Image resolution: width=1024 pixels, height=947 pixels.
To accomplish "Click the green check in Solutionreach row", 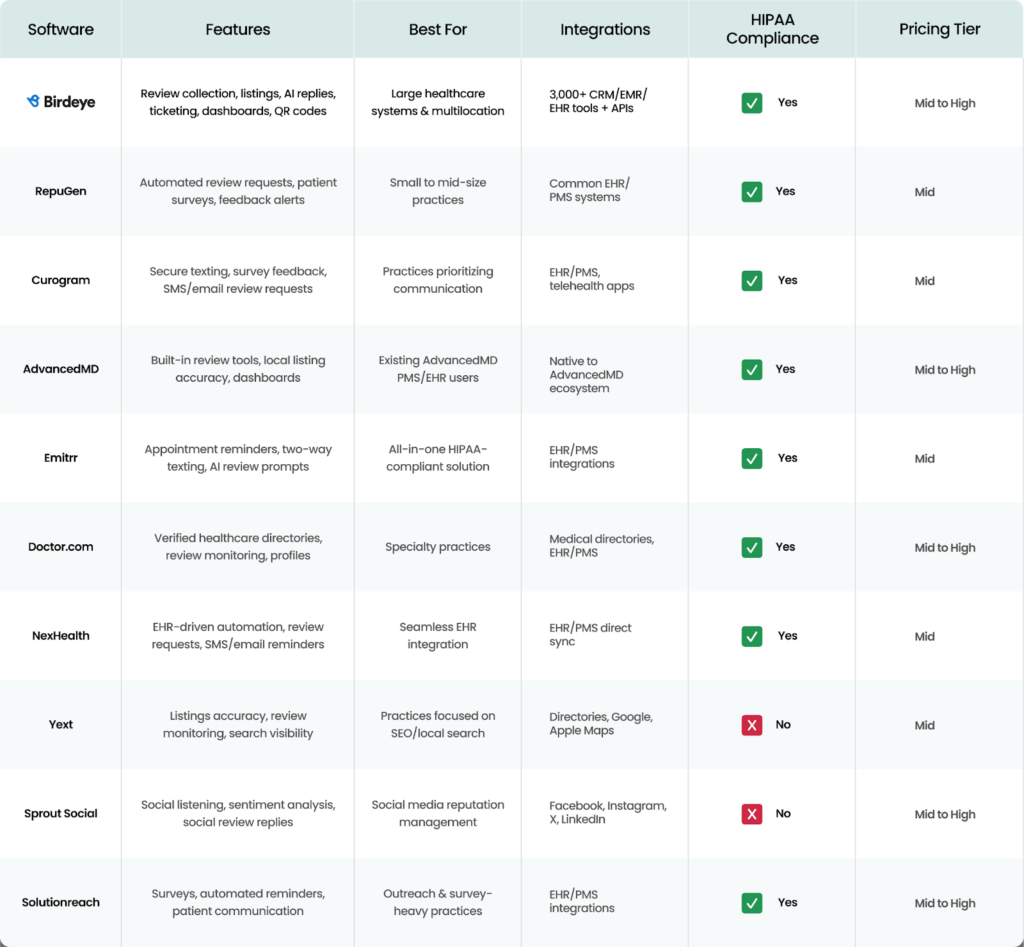I will click(x=752, y=903).
